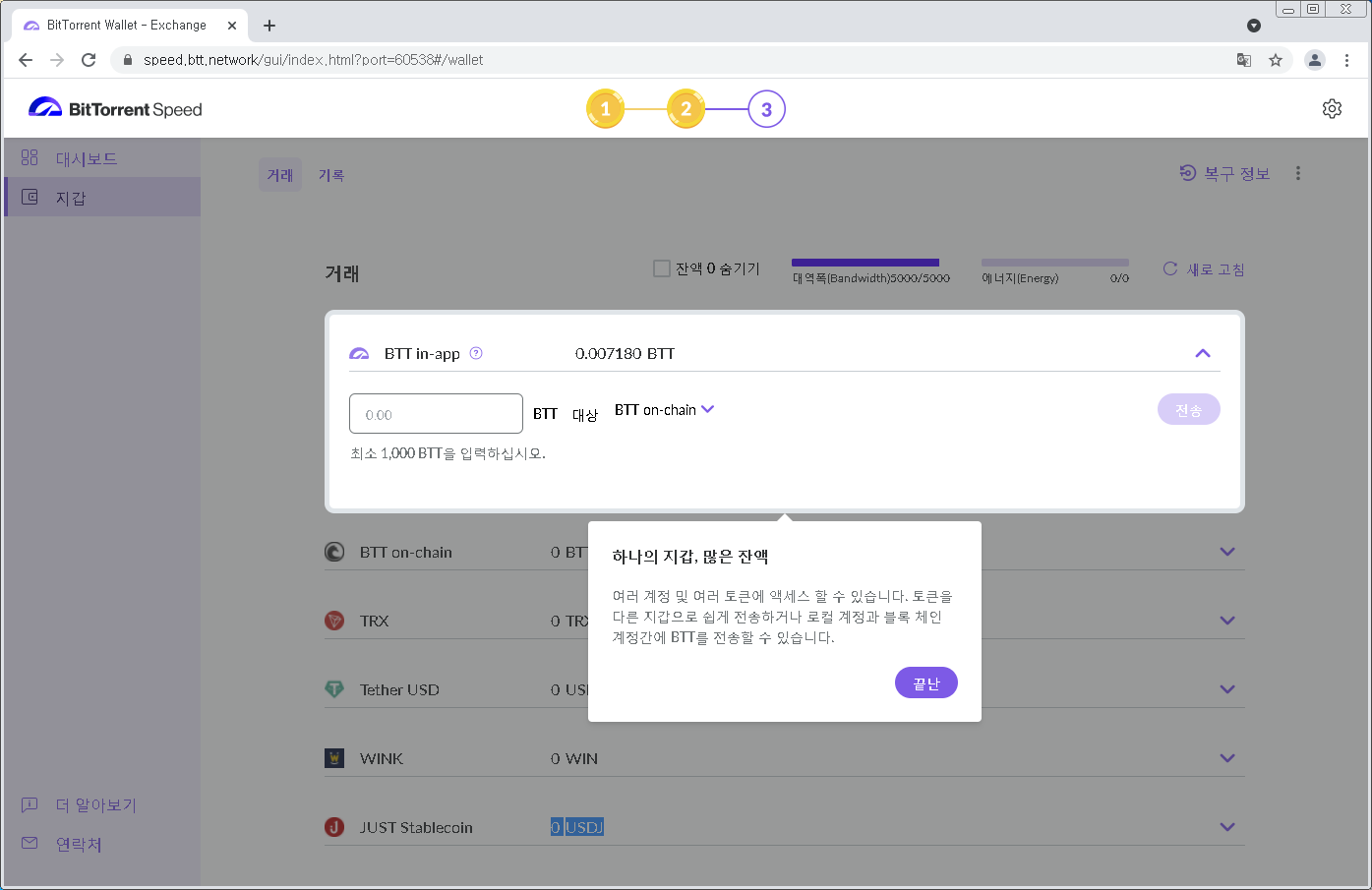Click the Tether USD token icon
The width and height of the screenshot is (1372, 890).
click(334, 689)
